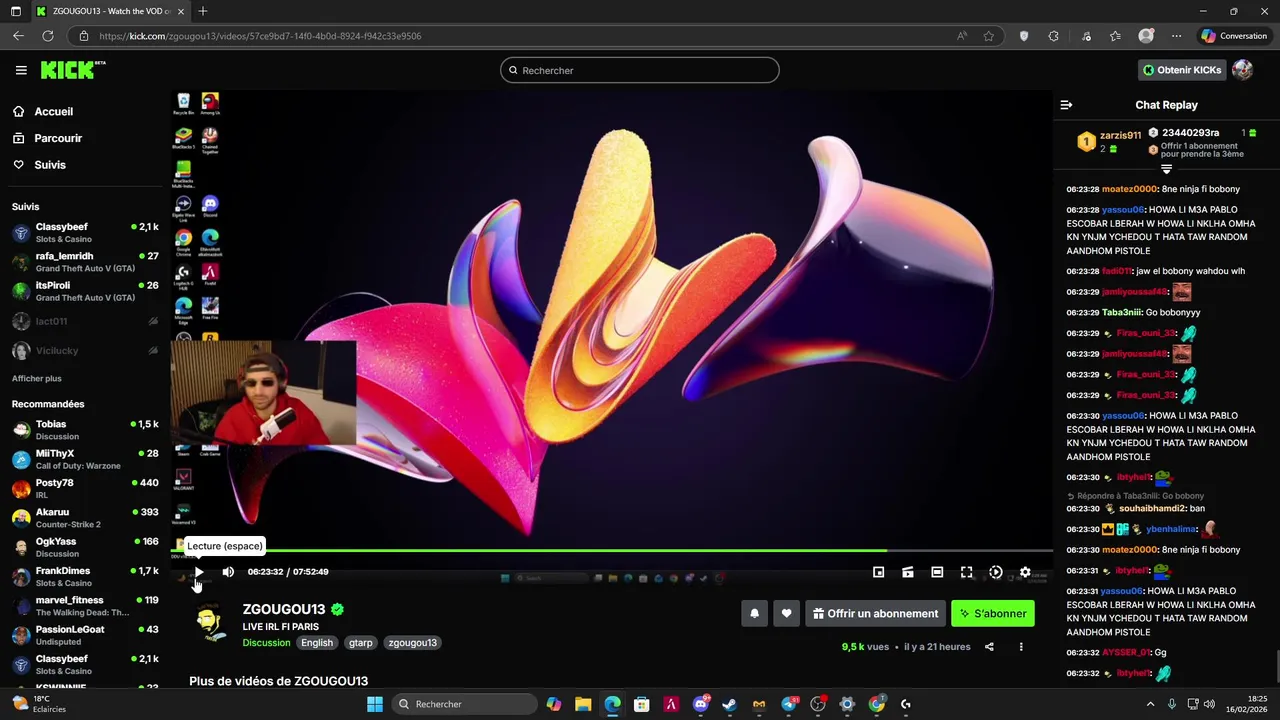Toggle the heart follow button
Image resolution: width=1280 pixels, height=720 pixels.
click(x=786, y=614)
